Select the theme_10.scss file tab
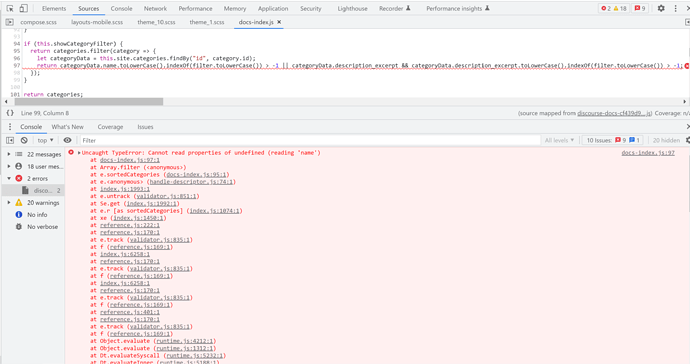The width and height of the screenshot is (690, 364). tap(156, 22)
